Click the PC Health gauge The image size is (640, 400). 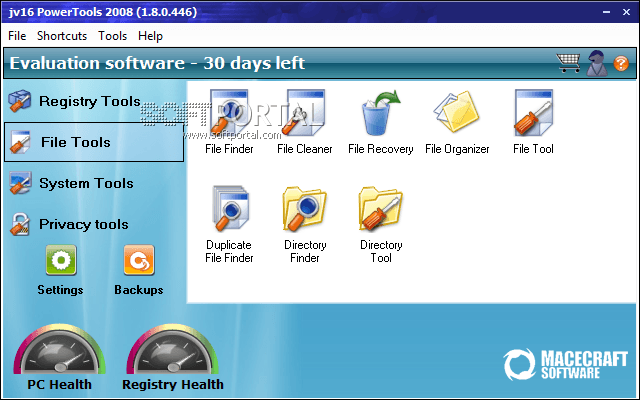pos(60,349)
